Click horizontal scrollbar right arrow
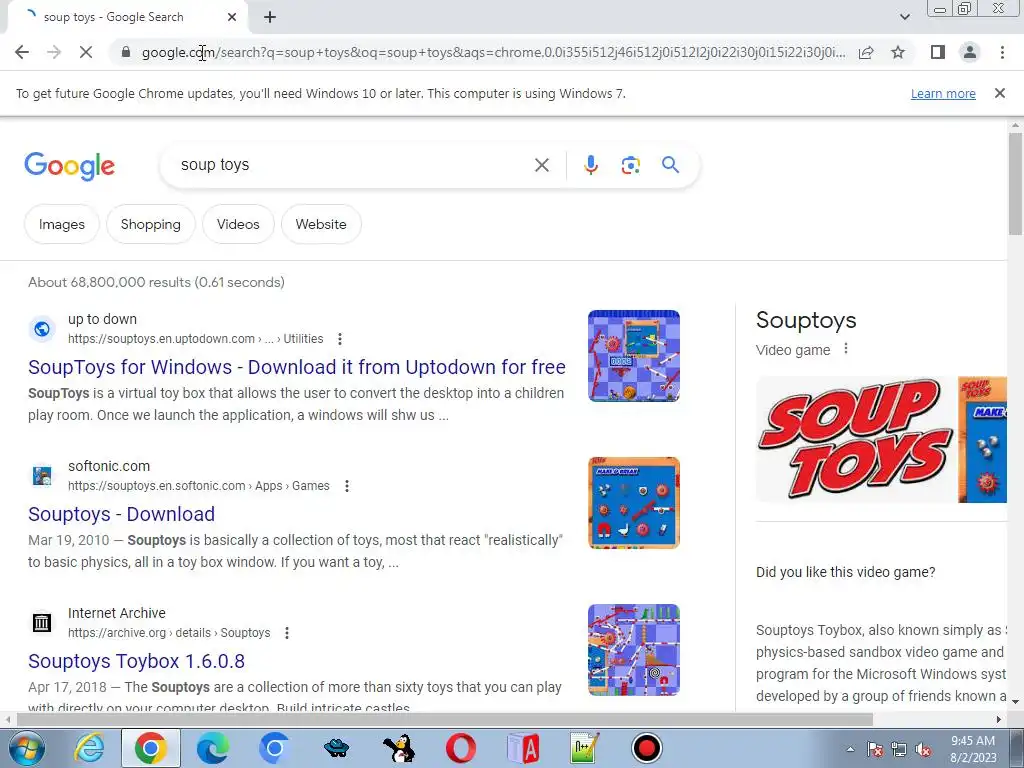Image resolution: width=1024 pixels, height=768 pixels. click(x=999, y=719)
